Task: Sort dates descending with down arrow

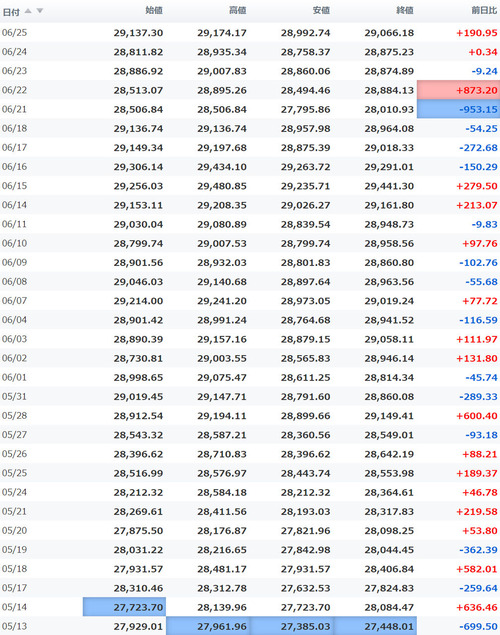Action: (40, 11)
